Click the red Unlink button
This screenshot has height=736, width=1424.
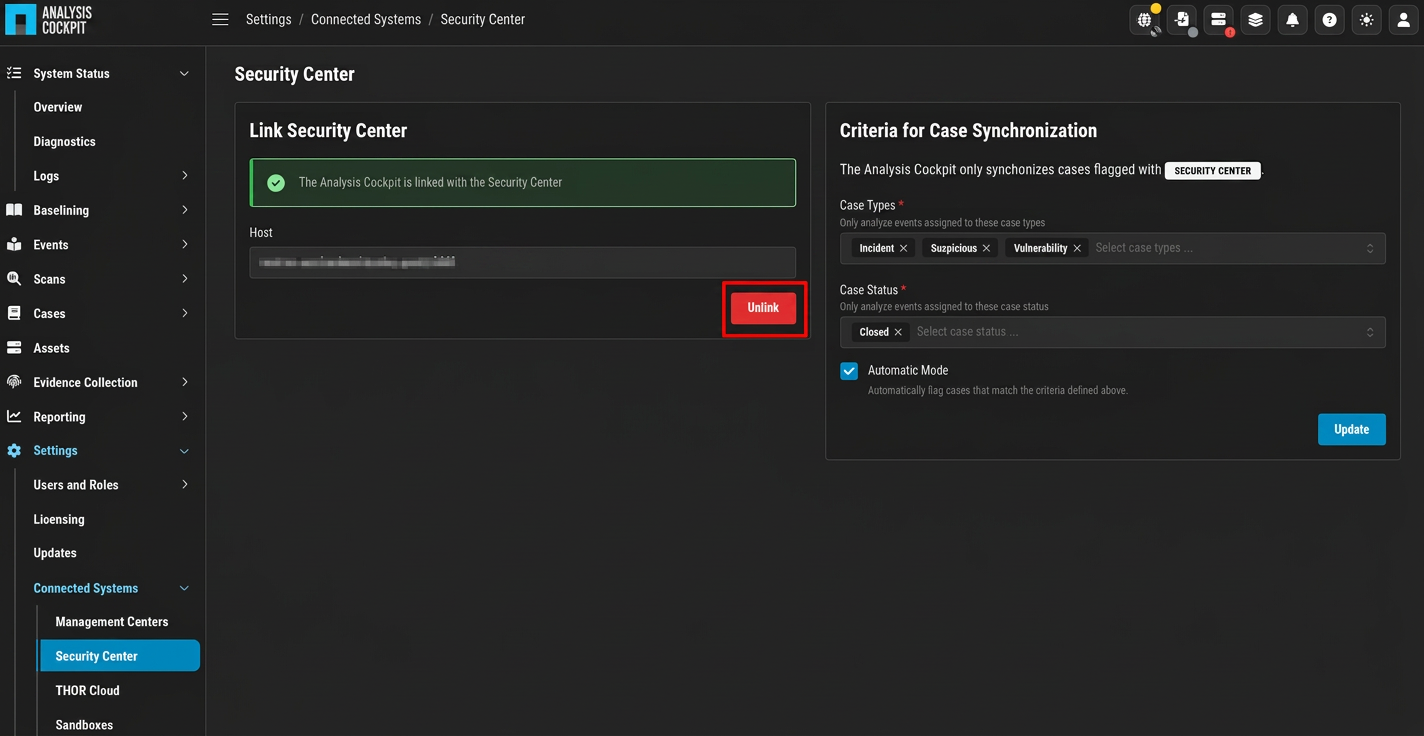click(763, 308)
